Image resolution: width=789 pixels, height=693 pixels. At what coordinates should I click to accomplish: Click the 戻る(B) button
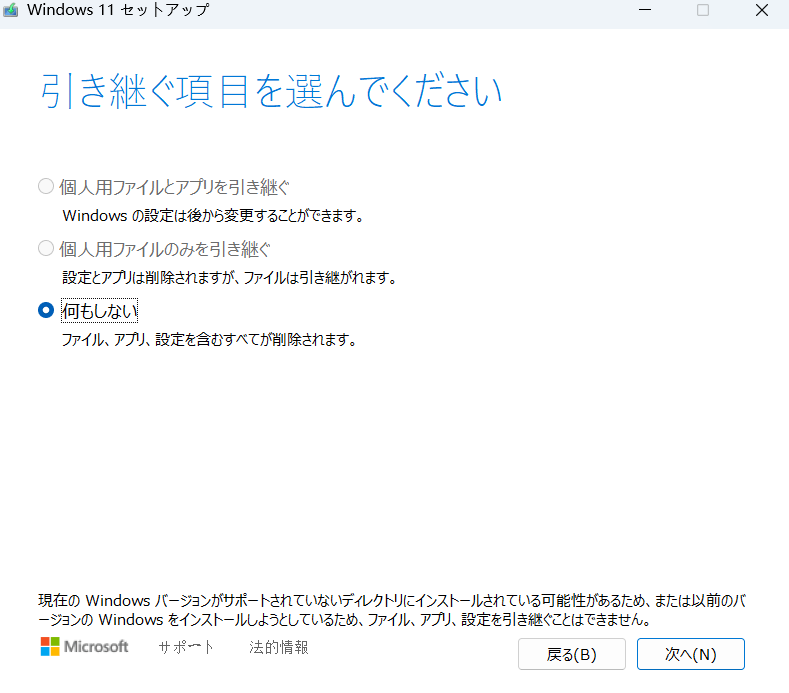tap(572, 654)
